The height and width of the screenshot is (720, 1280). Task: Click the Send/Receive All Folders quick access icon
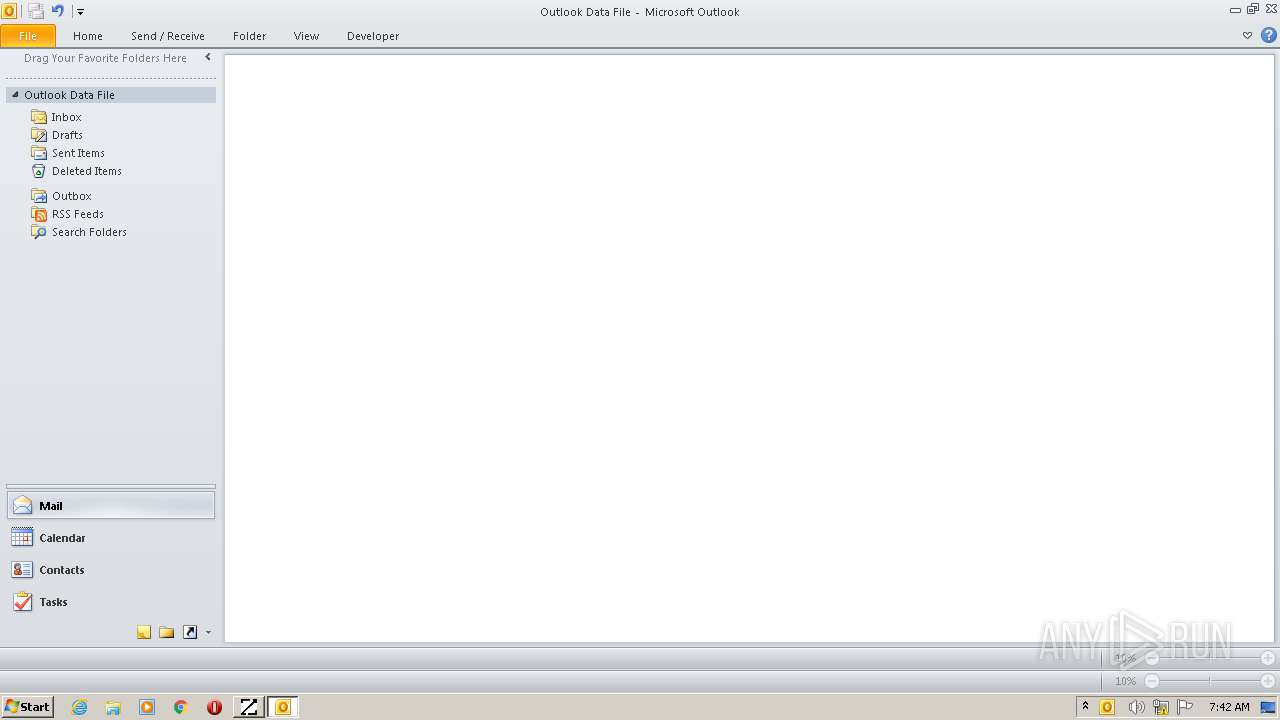point(36,11)
